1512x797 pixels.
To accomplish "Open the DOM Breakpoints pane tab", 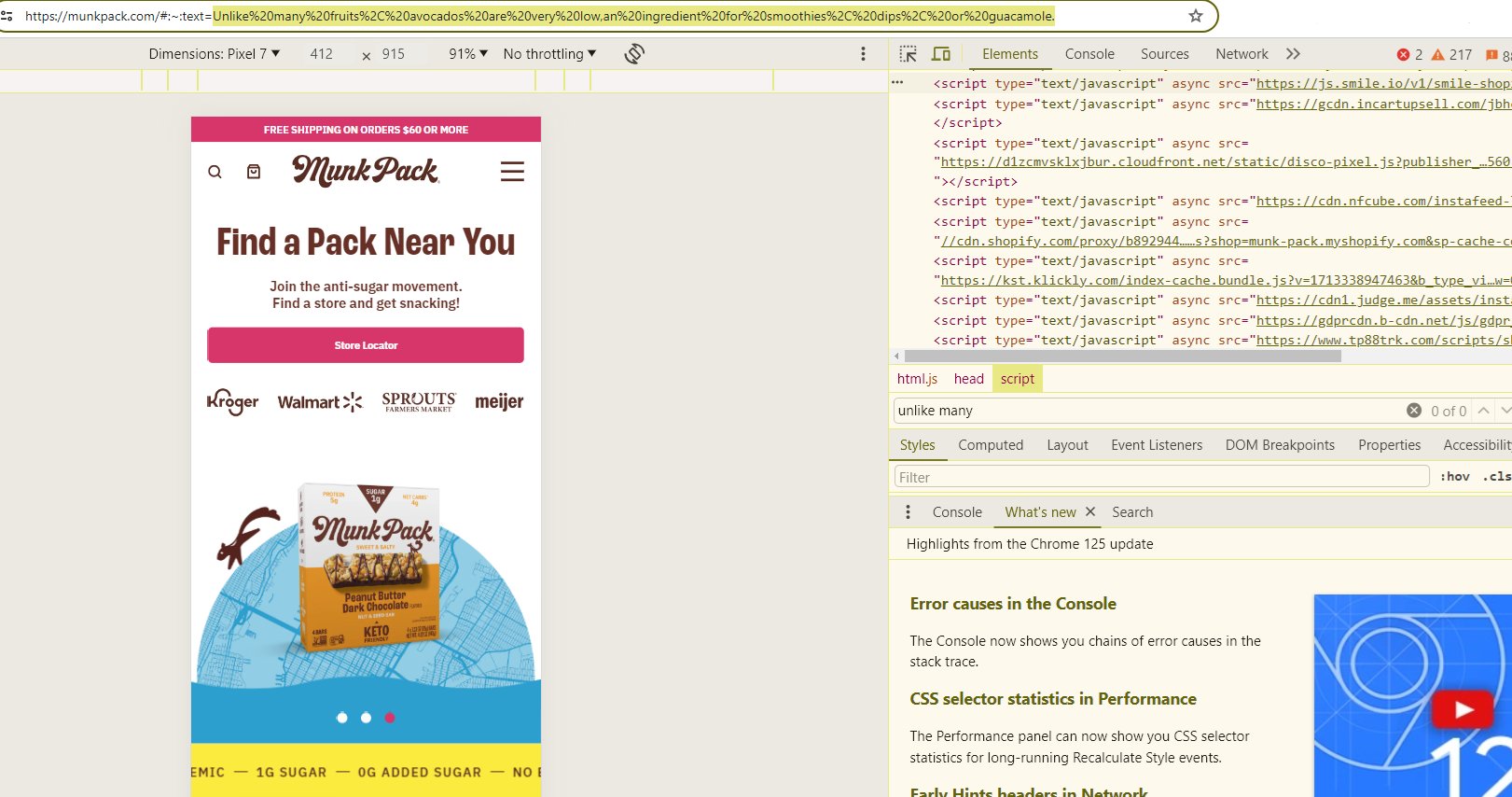I will pos(1280,445).
